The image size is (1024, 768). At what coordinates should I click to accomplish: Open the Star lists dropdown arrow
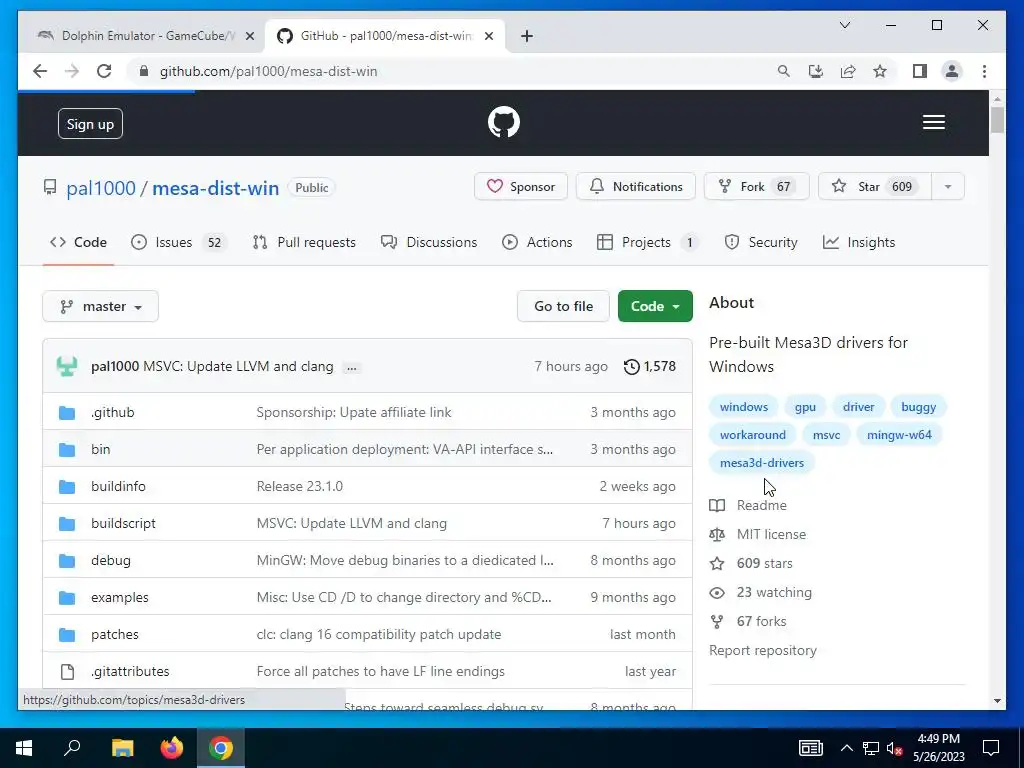pyautogui.click(x=948, y=187)
